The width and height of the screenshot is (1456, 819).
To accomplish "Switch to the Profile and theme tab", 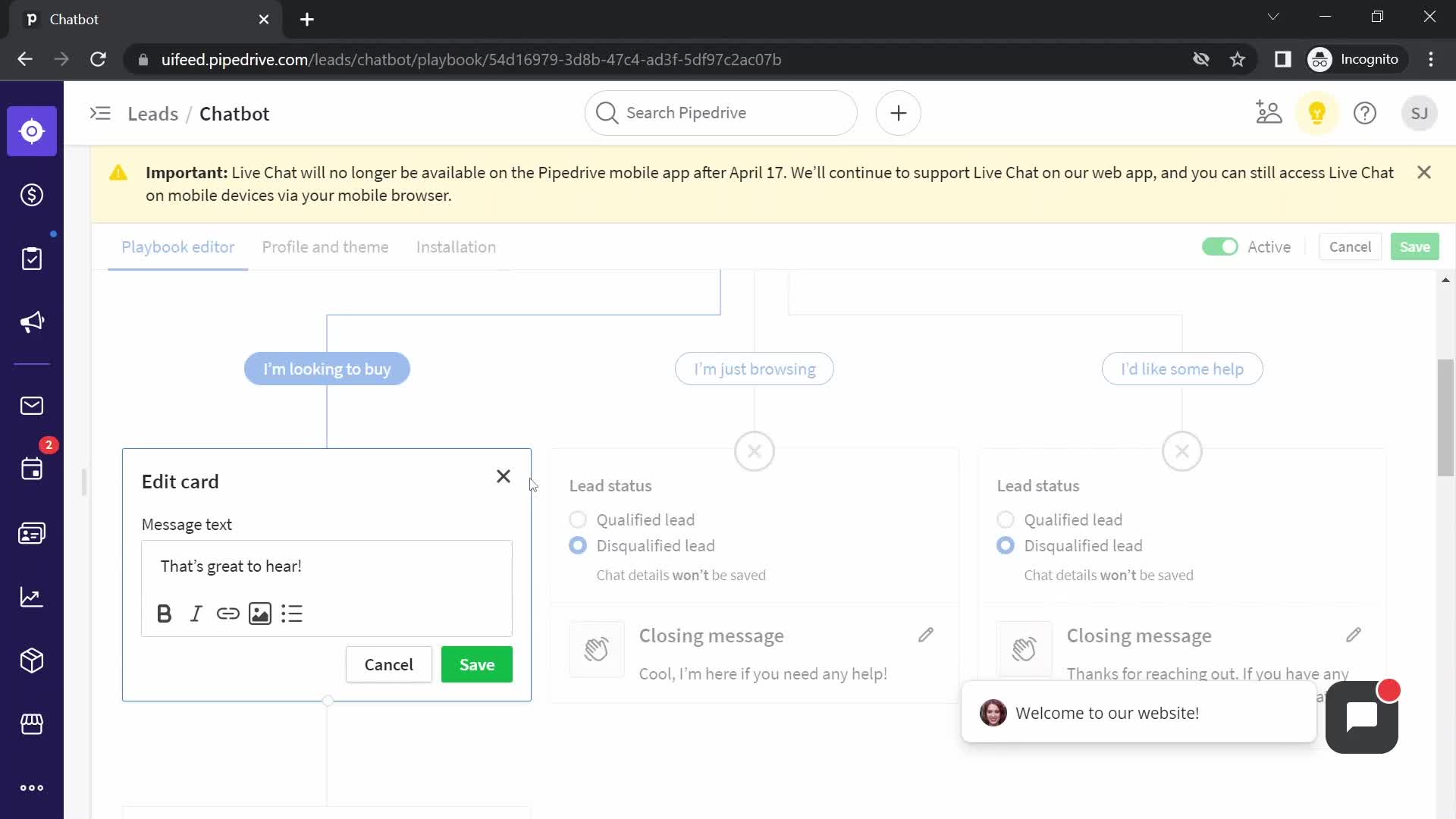I will coord(325,247).
